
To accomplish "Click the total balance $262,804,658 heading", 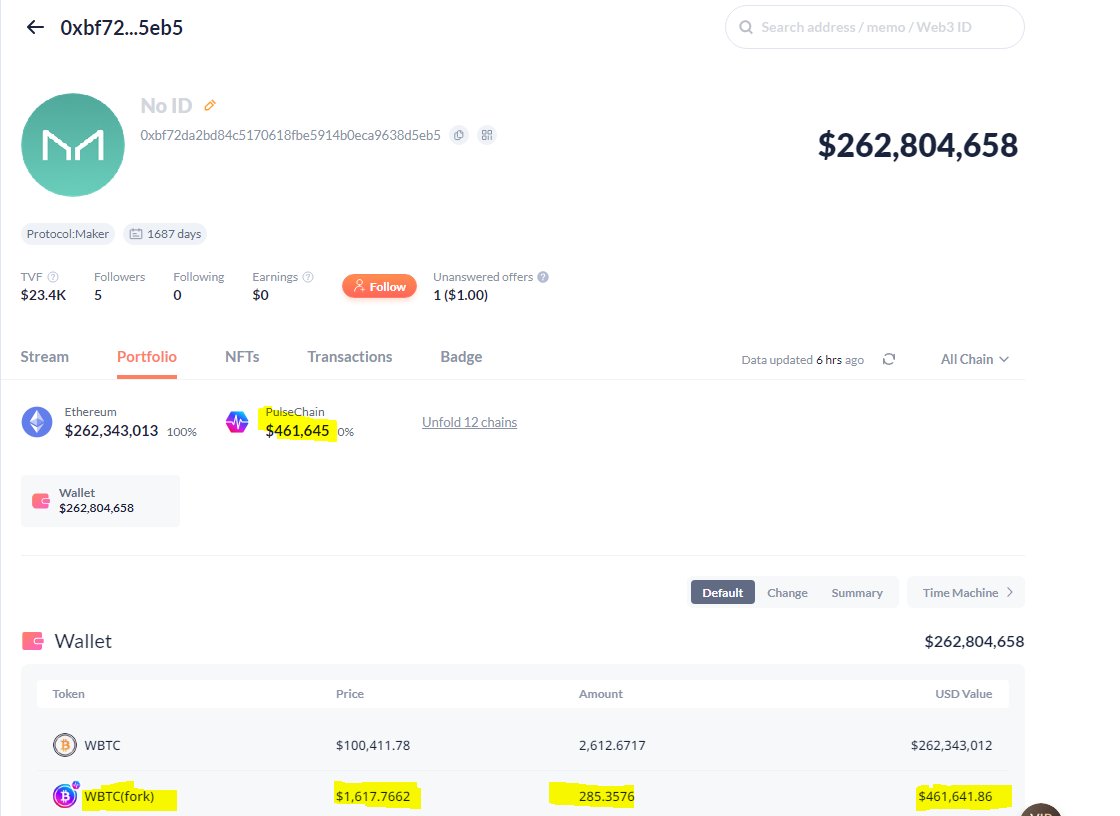I will [x=918, y=145].
